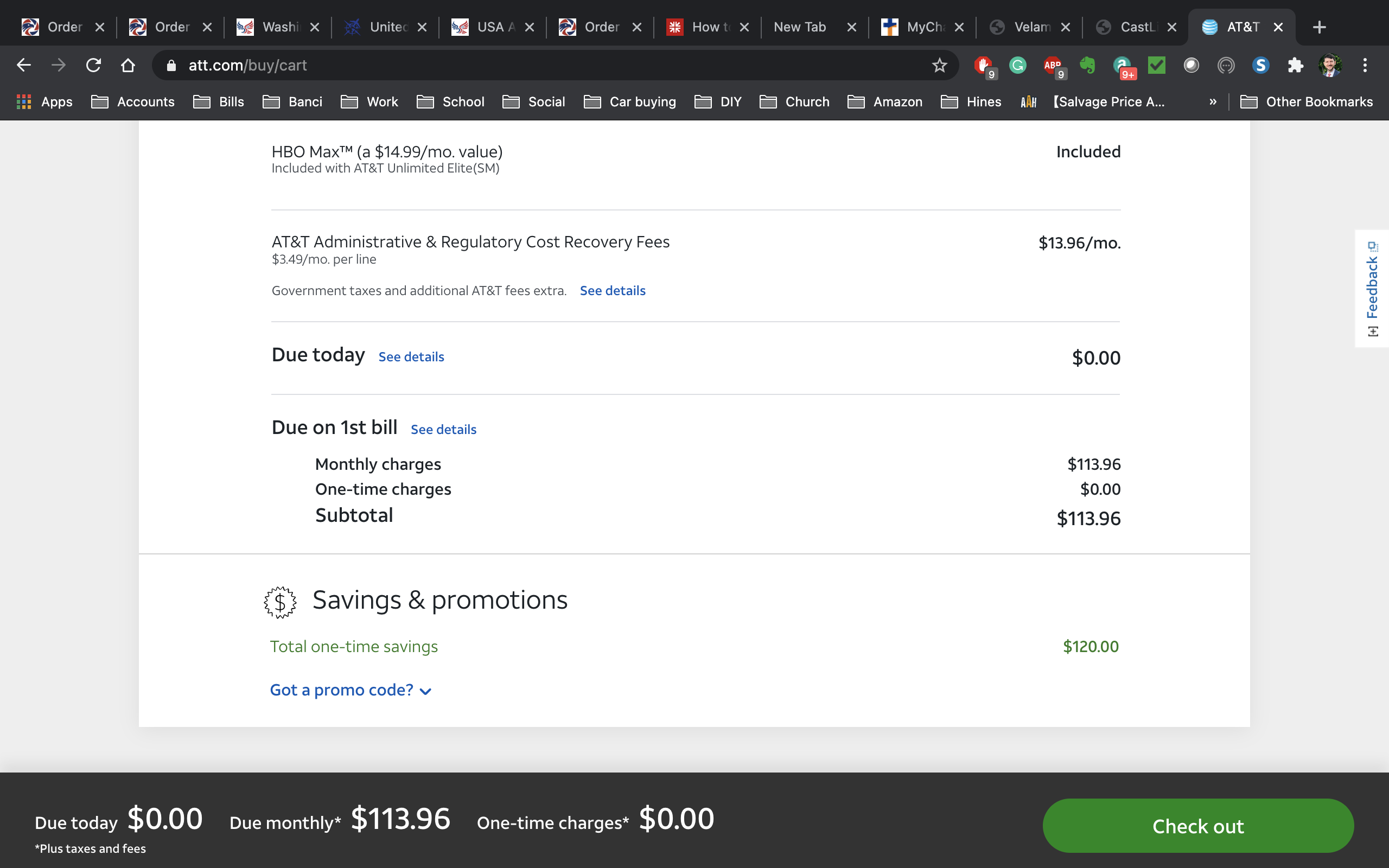The height and width of the screenshot is (868, 1389).
Task: Reload the AT&T cart page
Action: click(x=93, y=66)
